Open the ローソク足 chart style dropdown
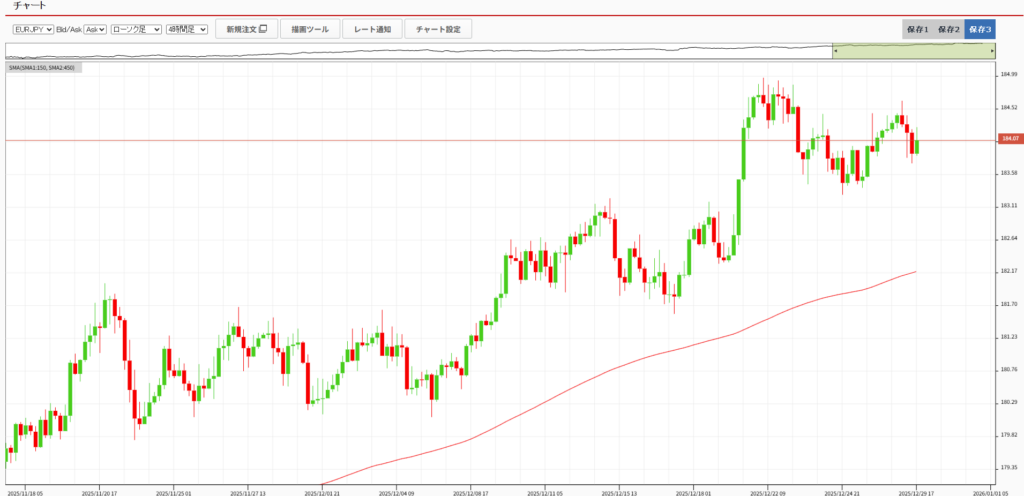The image size is (1024, 496). coord(136,29)
